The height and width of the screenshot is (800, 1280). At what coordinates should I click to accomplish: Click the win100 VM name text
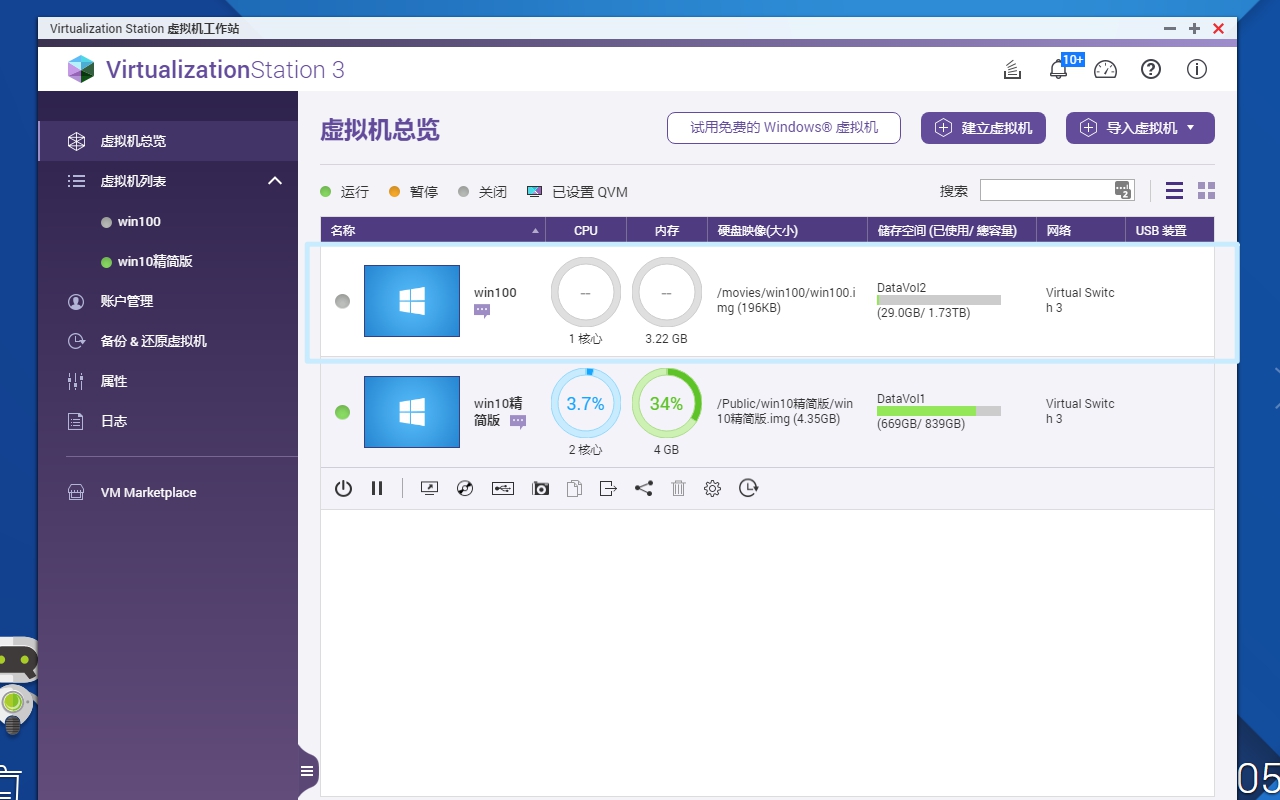(495, 293)
